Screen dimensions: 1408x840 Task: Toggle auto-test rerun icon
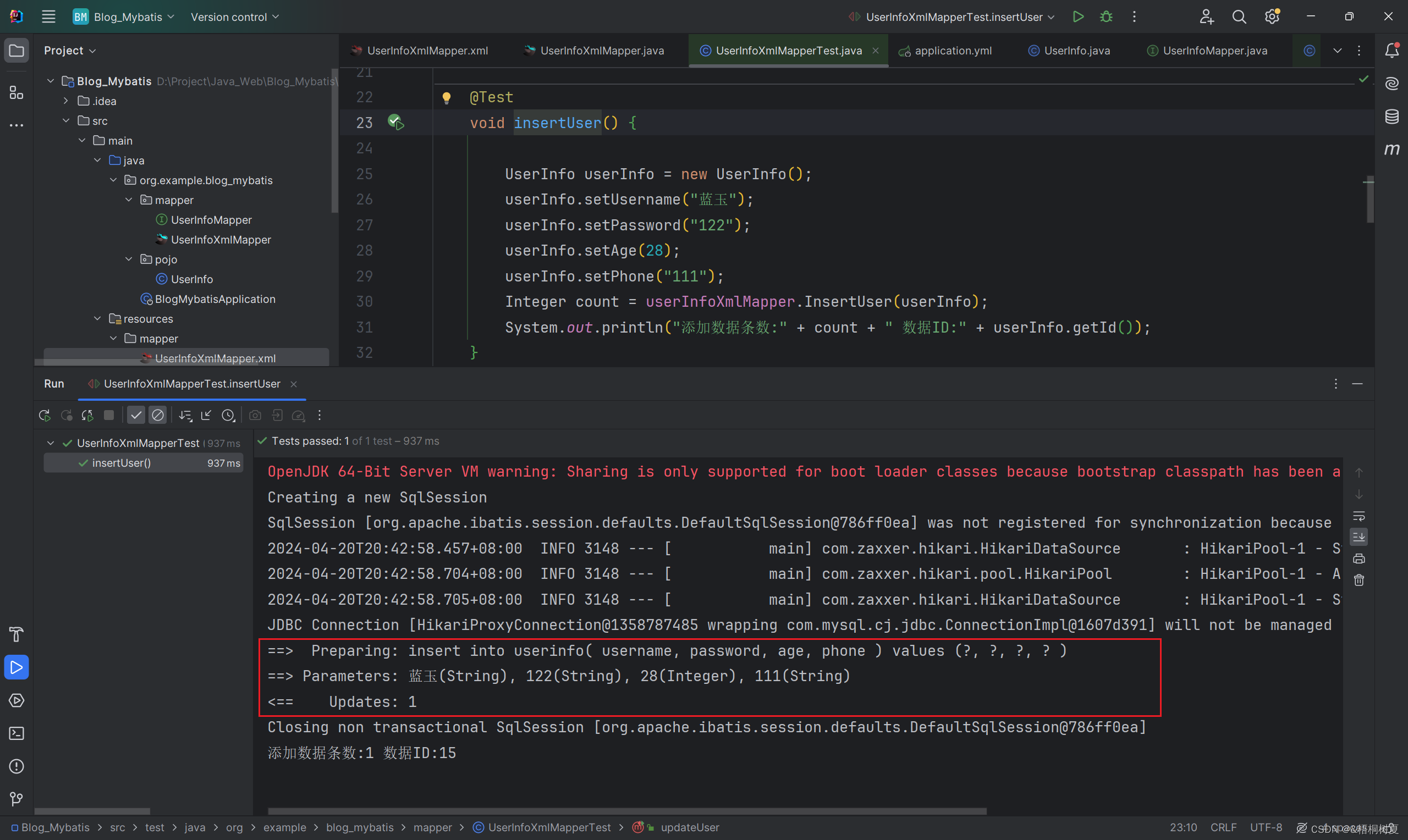pyautogui.click(x=88, y=416)
